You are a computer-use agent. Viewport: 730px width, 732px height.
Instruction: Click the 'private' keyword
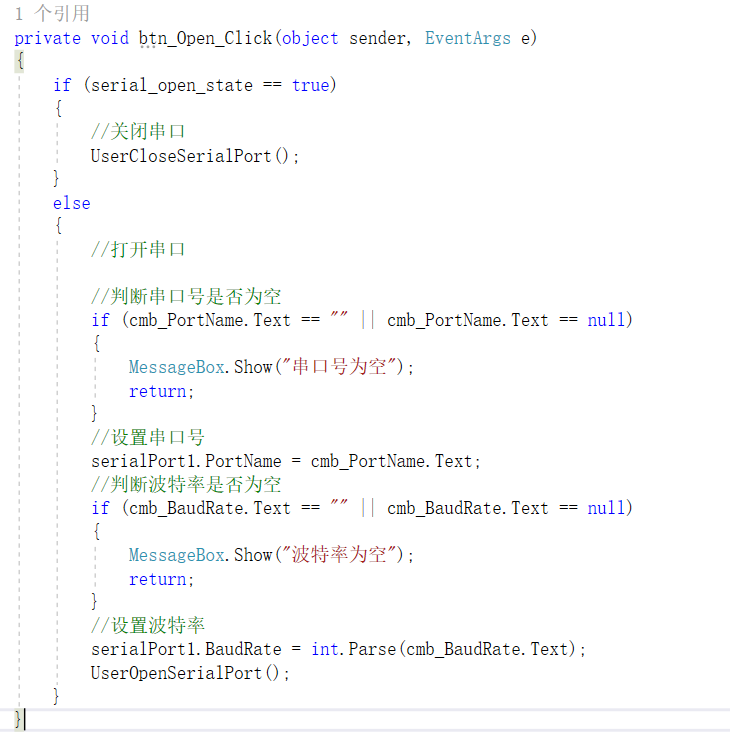[x=47, y=38]
